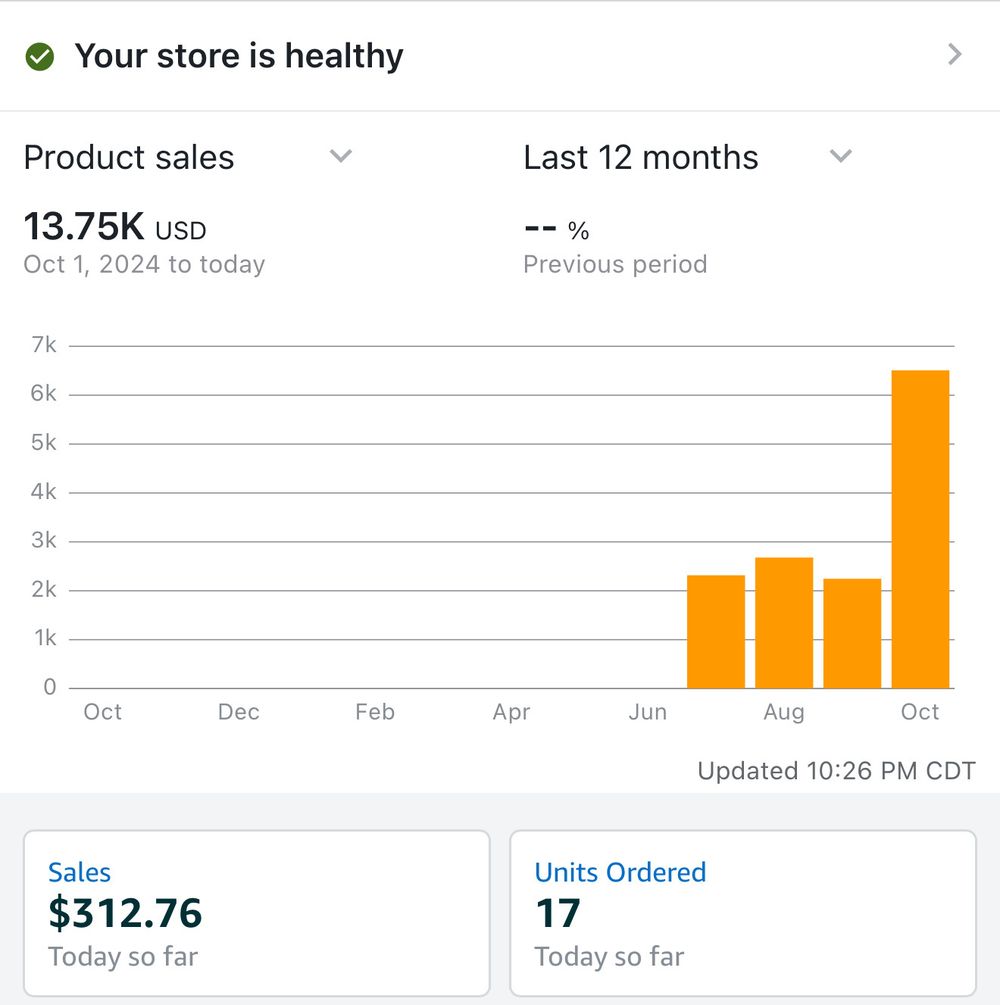Tap the Previous period percentage value

pyautogui.click(x=557, y=230)
